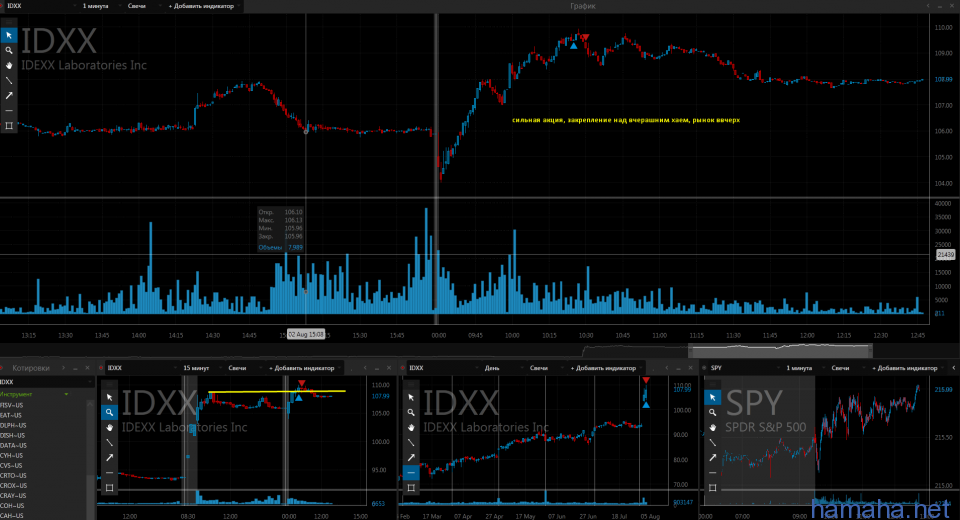Click the red sell marker triangle on the main chart
Viewport: 960px width, 520px height.
(585, 37)
